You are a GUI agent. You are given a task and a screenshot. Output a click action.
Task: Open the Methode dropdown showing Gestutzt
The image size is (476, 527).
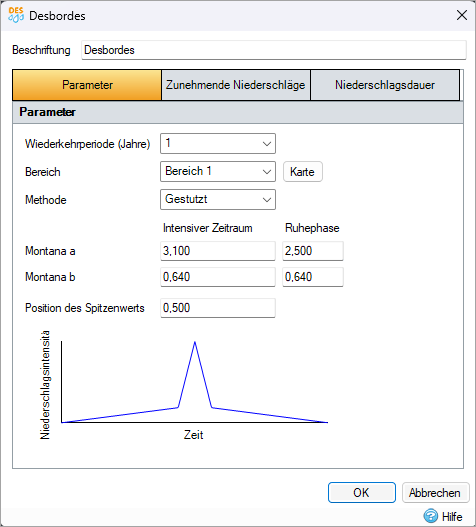pyautogui.click(x=218, y=199)
